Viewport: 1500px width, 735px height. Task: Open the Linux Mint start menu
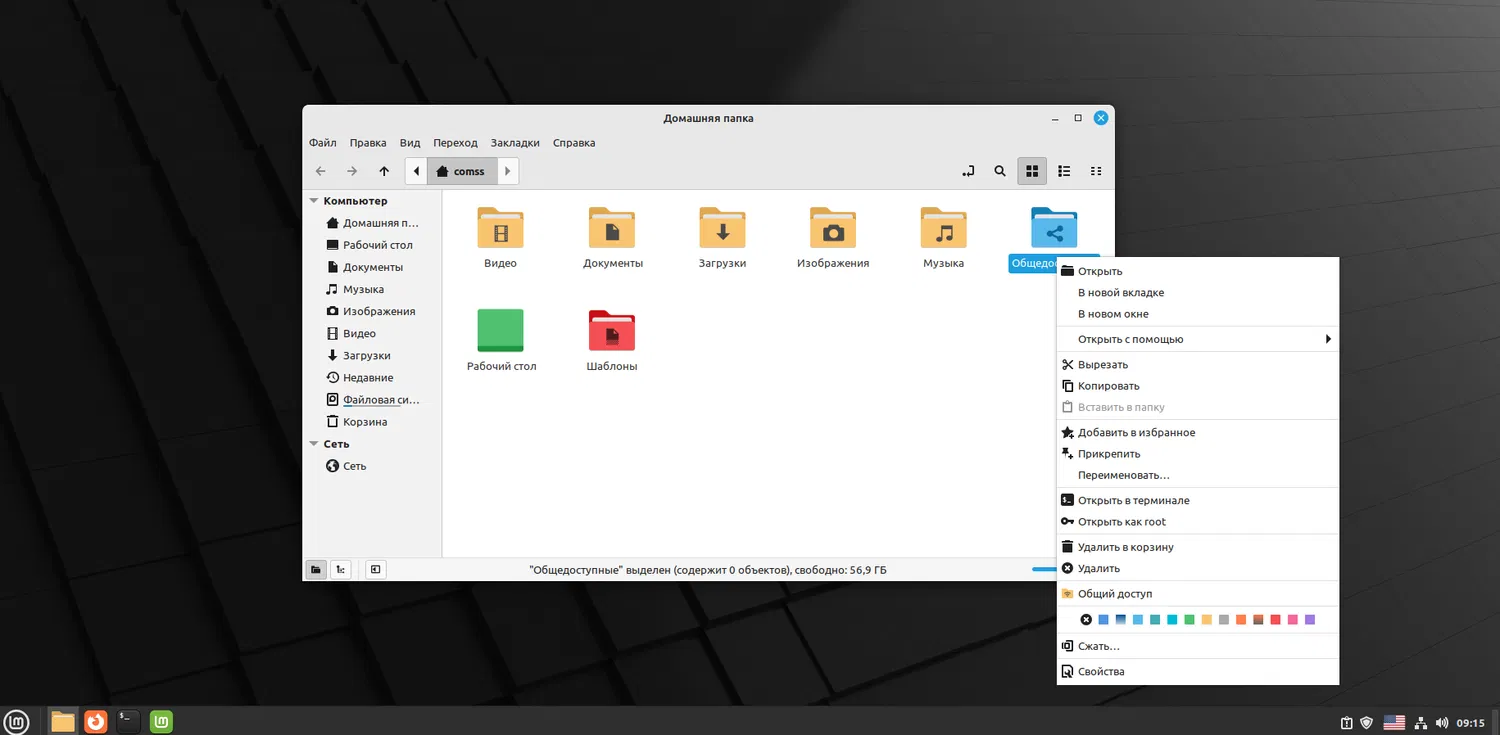click(x=17, y=720)
